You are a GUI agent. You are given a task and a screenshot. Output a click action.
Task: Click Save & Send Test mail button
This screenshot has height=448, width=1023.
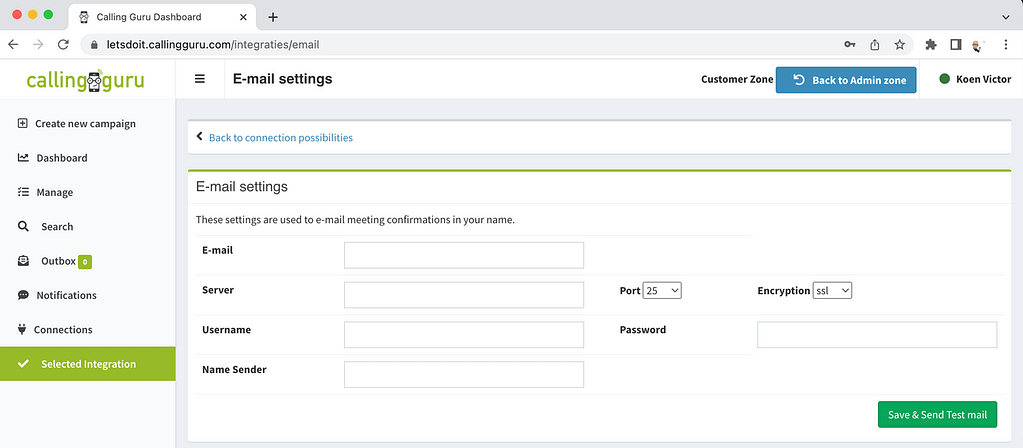938,415
